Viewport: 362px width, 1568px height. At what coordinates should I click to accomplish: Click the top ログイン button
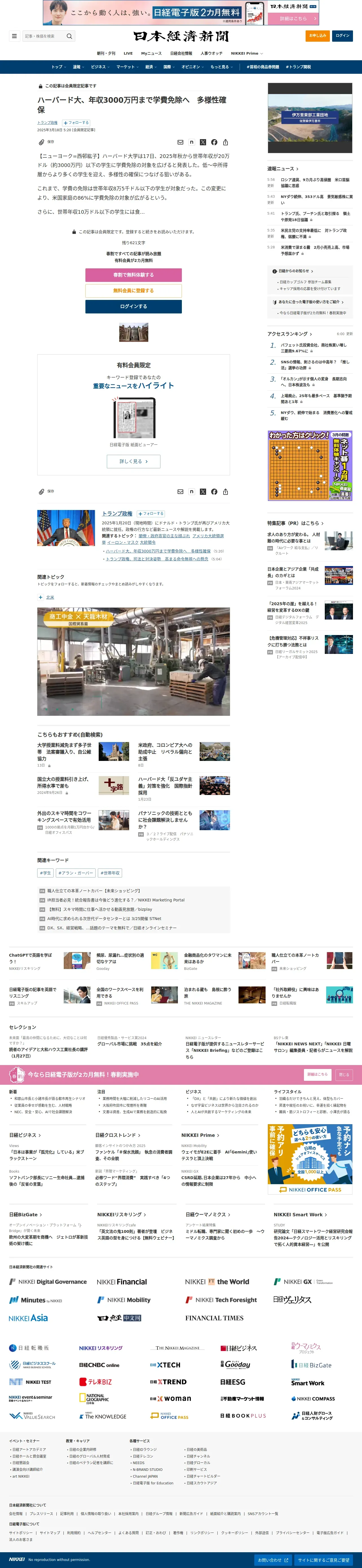click(343, 36)
